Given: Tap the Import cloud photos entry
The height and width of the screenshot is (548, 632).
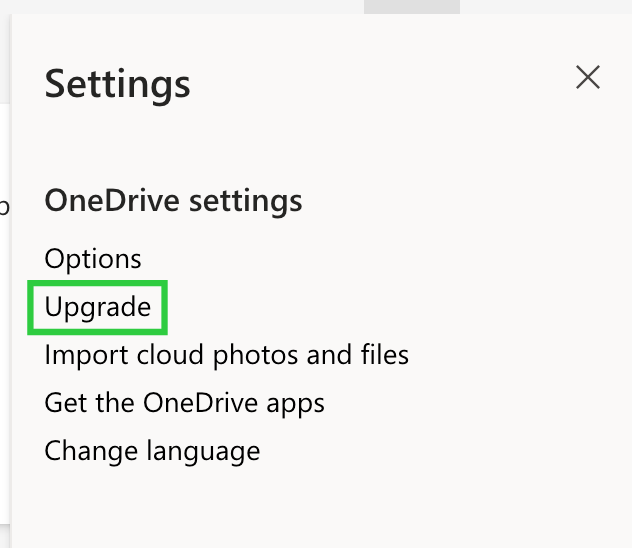Looking at the screenshot, I should coord(227,355).
